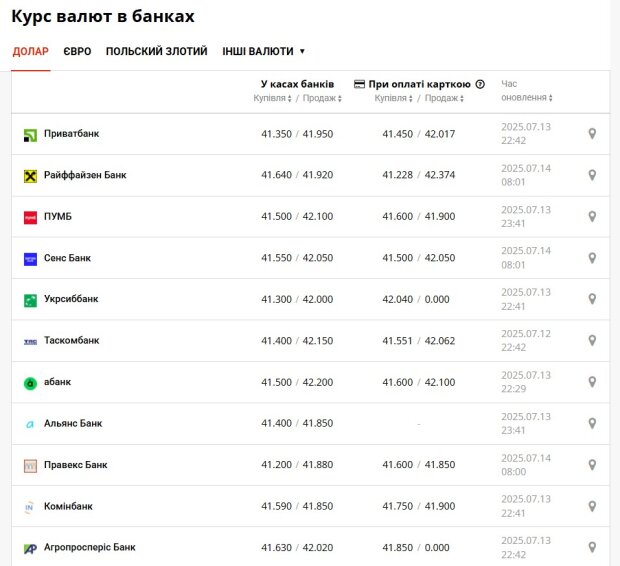Viewport: 620px width, 566px height.
Task: Open the Агропросперіс Банк link
Action: pos(90,547)
